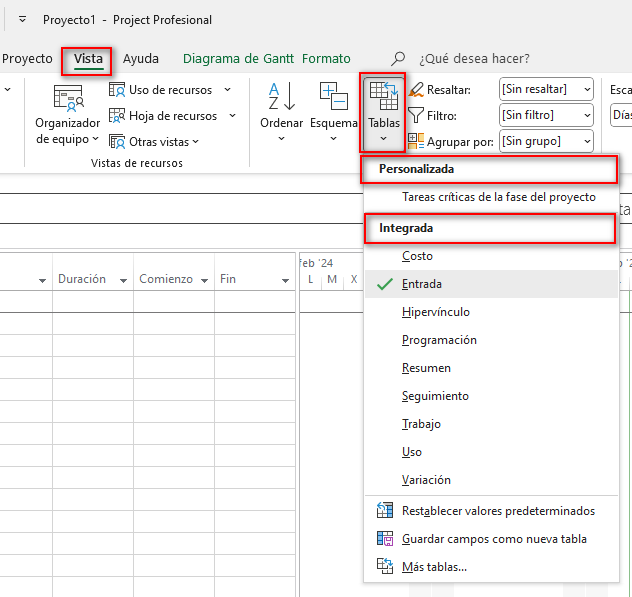Expand the Resaltar dropdown
Screen dimensions: 632x597
pyautogui.click(x=585, y=90)
